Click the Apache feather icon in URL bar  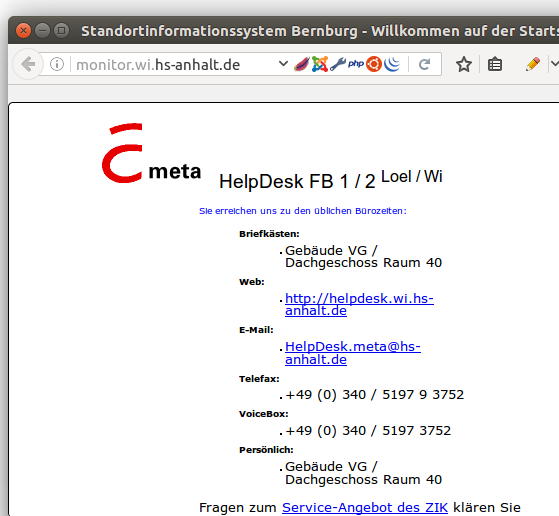point(302,64)
